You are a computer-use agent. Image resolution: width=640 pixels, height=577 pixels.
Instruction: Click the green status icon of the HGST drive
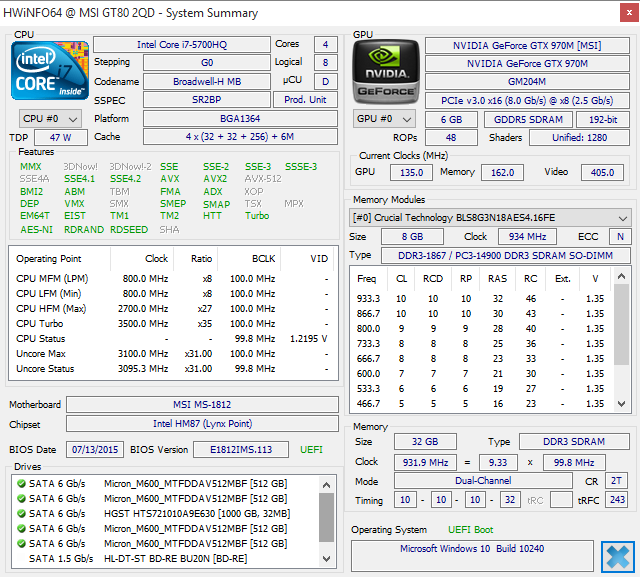[21, 514]
